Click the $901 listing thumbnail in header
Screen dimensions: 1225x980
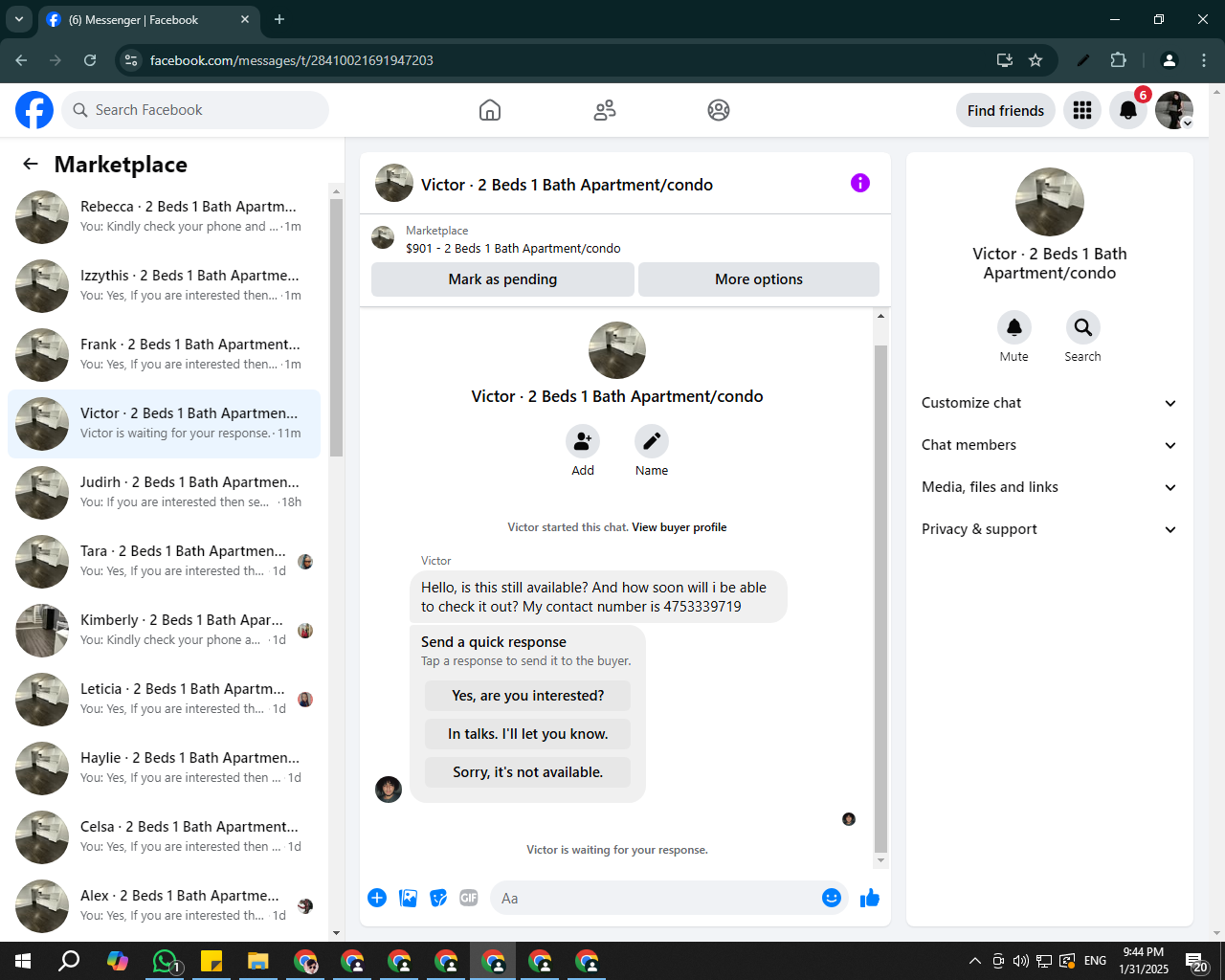pyautogui.click(x=383, y=237)
